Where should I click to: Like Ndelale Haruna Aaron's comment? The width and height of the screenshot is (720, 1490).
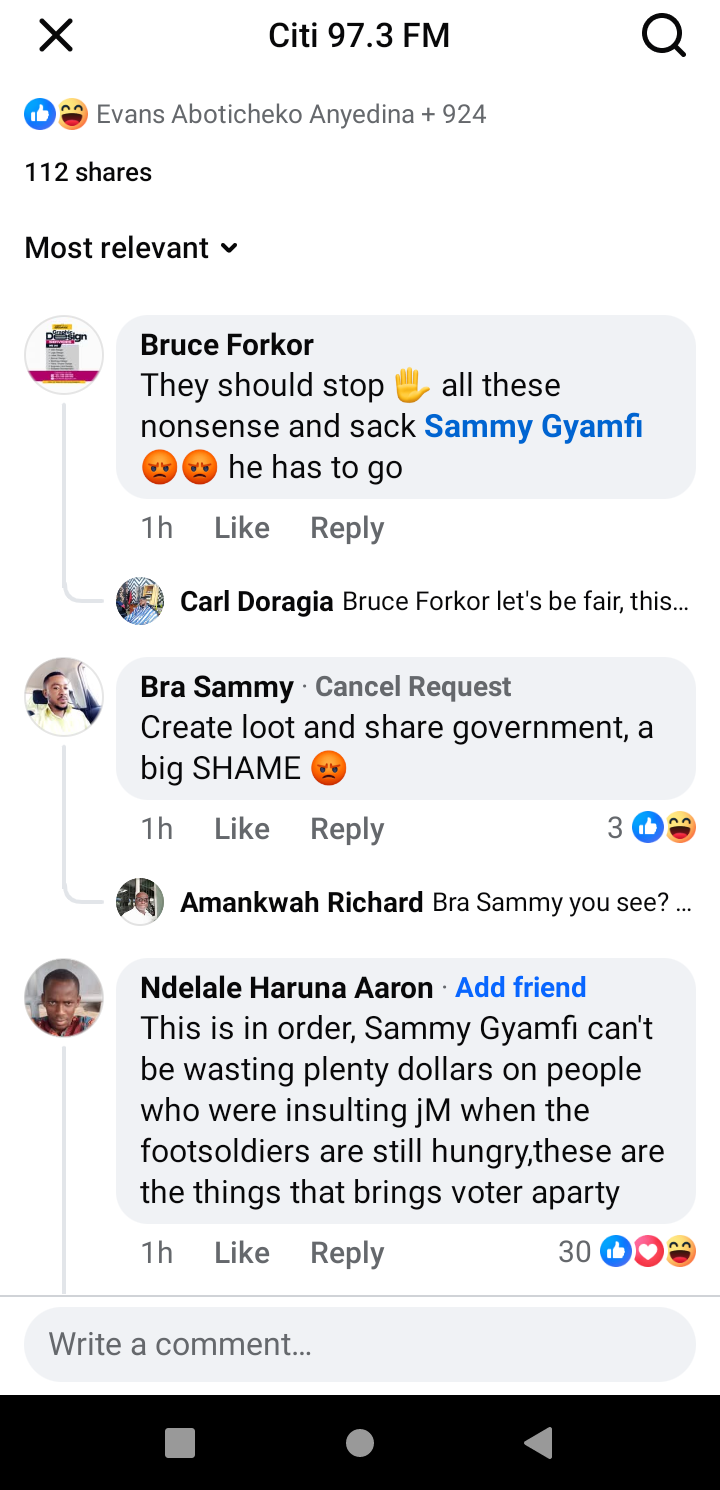click(x=242, y=1253)
